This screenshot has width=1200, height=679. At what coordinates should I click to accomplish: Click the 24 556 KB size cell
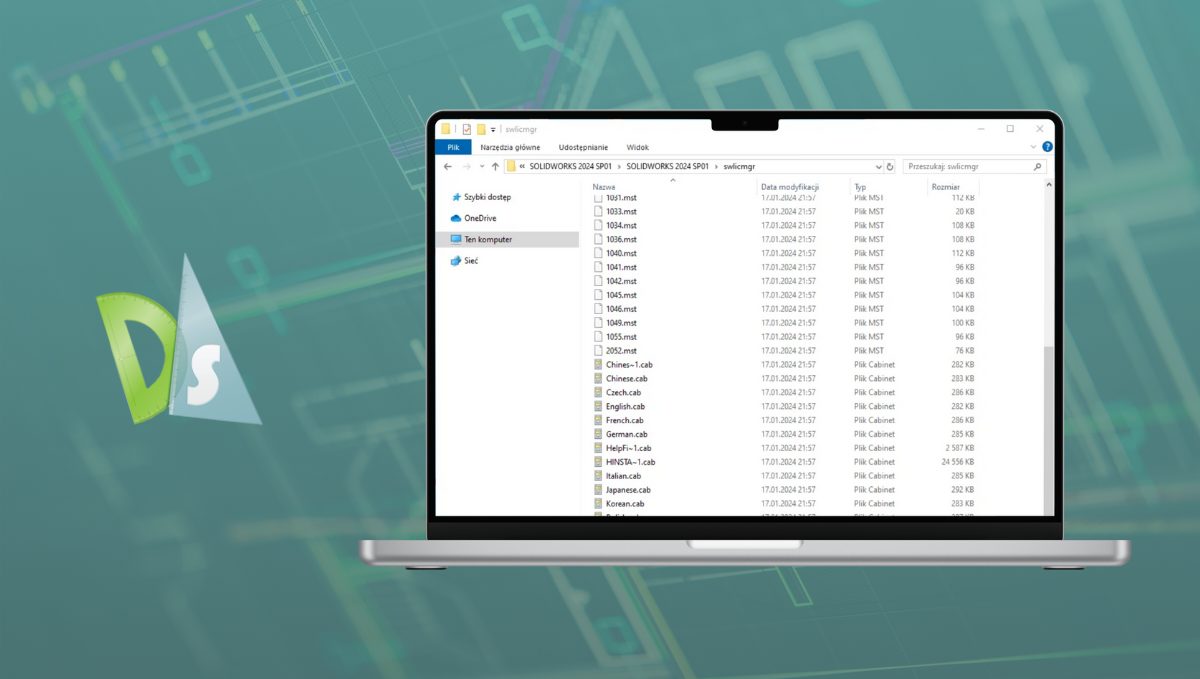[x=957, y=462]
